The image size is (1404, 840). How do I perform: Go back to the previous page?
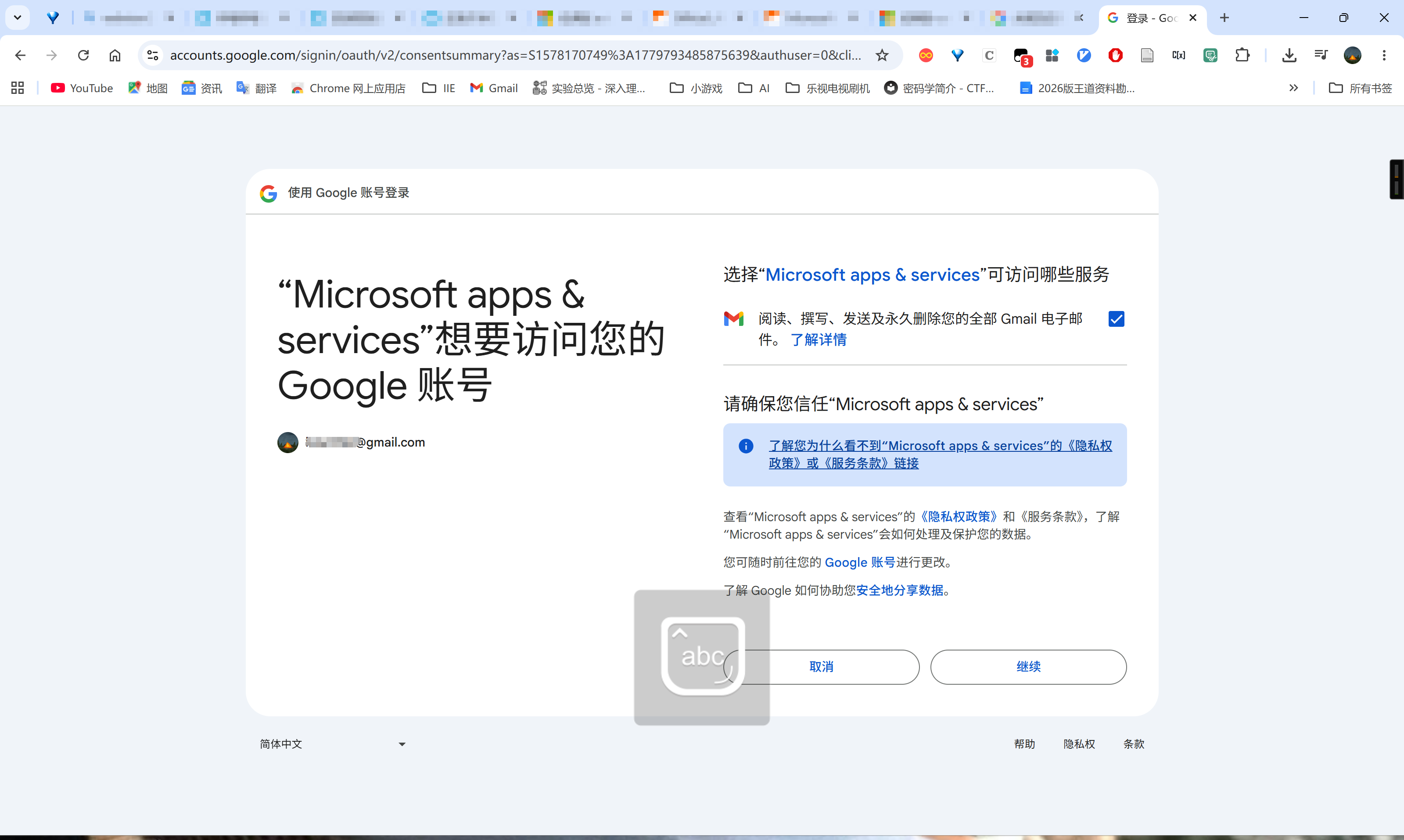pyautogui.click(x=20, y=55)
